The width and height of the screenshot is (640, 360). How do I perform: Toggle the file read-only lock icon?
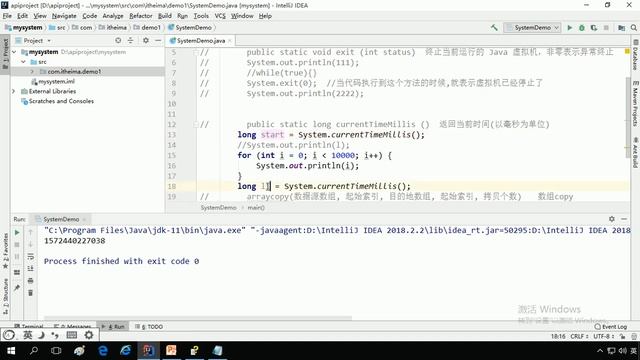[x=622, y=336]
